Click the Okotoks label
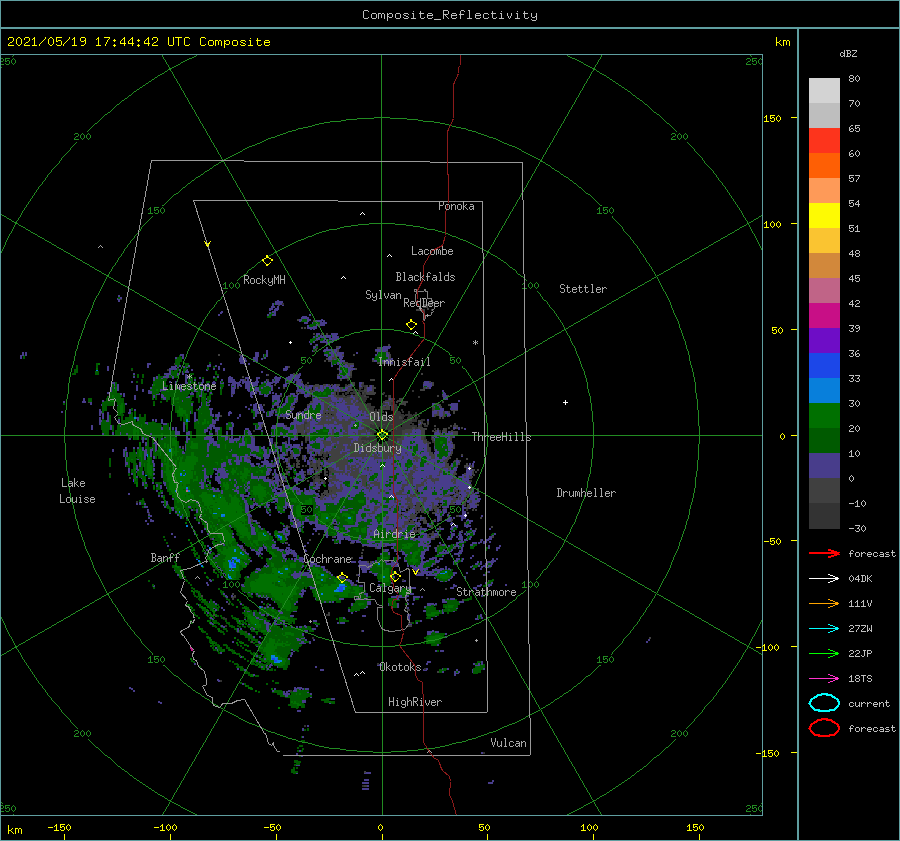 point(400,666)
